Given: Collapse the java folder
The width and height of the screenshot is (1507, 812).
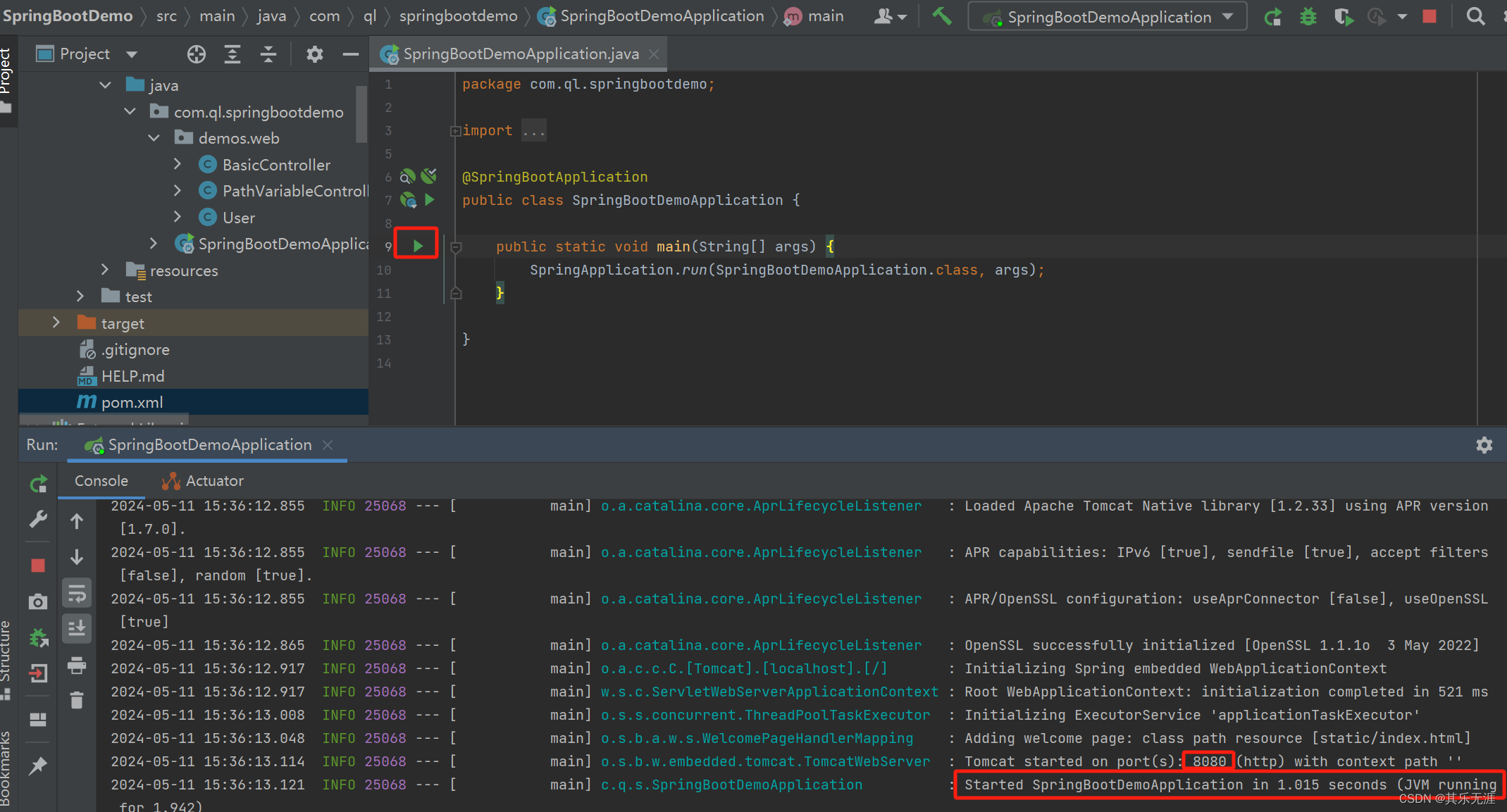Looking at the screenshot, I should [x=106, y=85].
